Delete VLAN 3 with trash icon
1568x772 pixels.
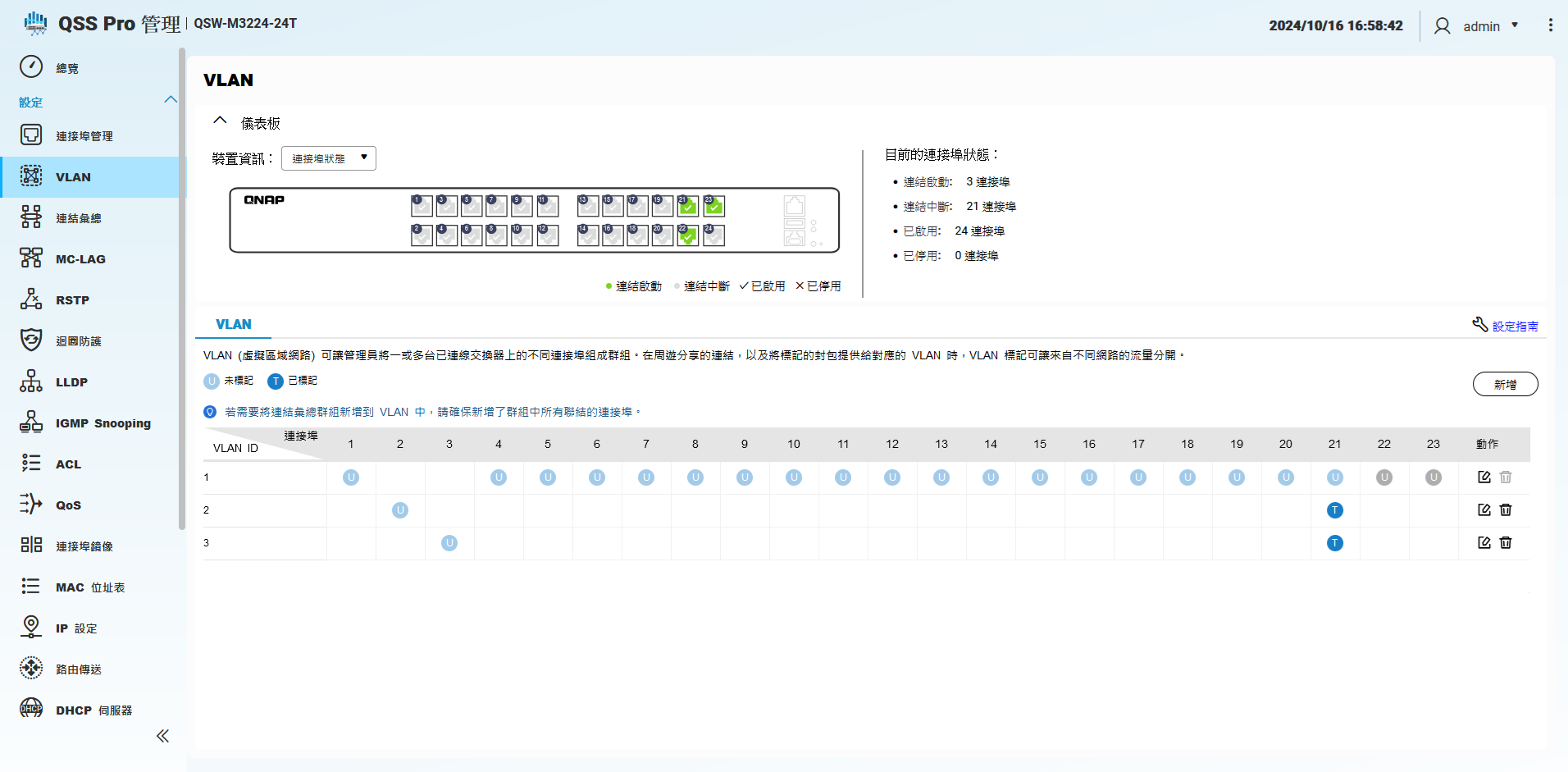[x=1506, y=543]
